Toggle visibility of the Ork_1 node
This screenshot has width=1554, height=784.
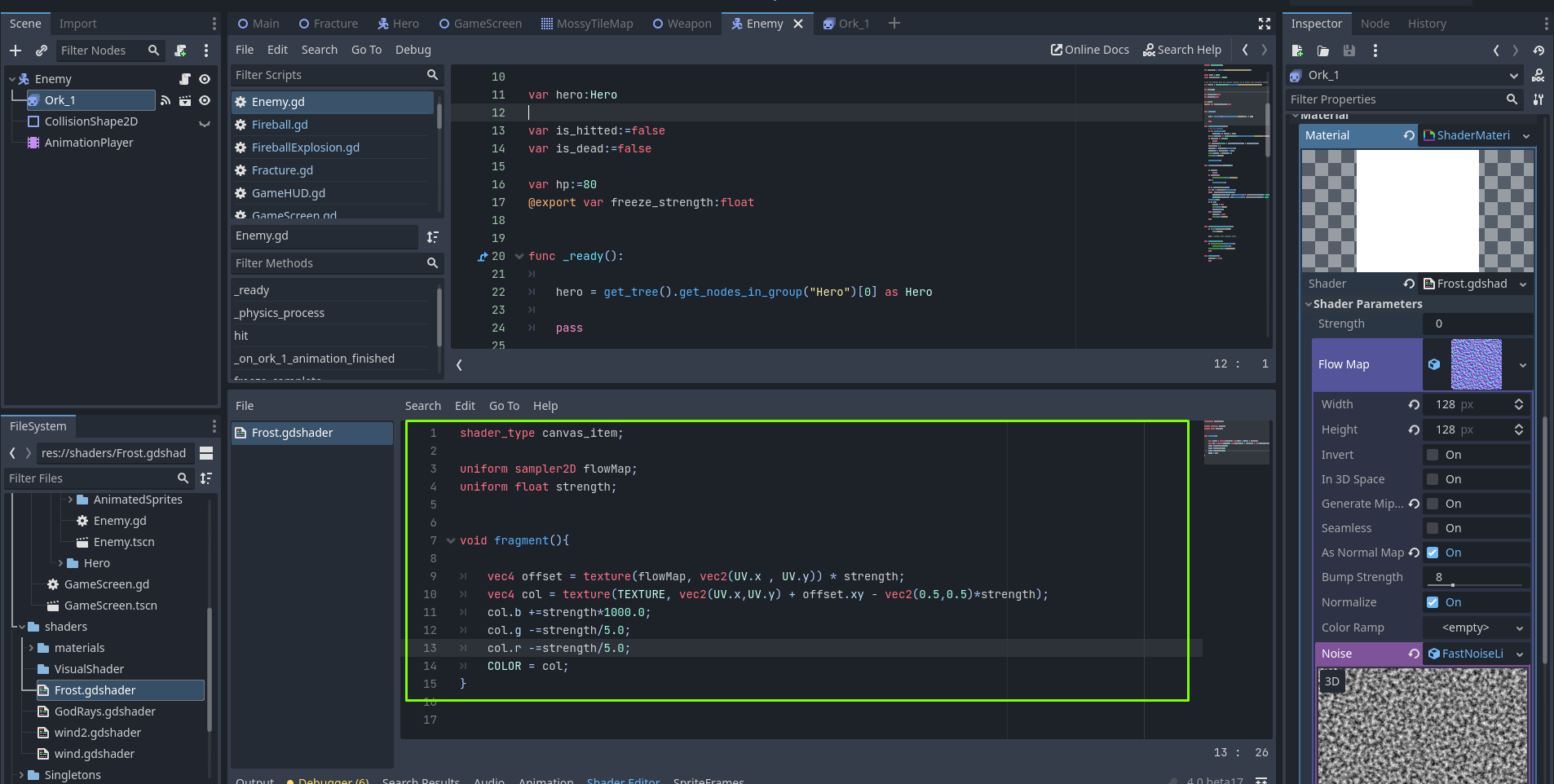(205, 100)
